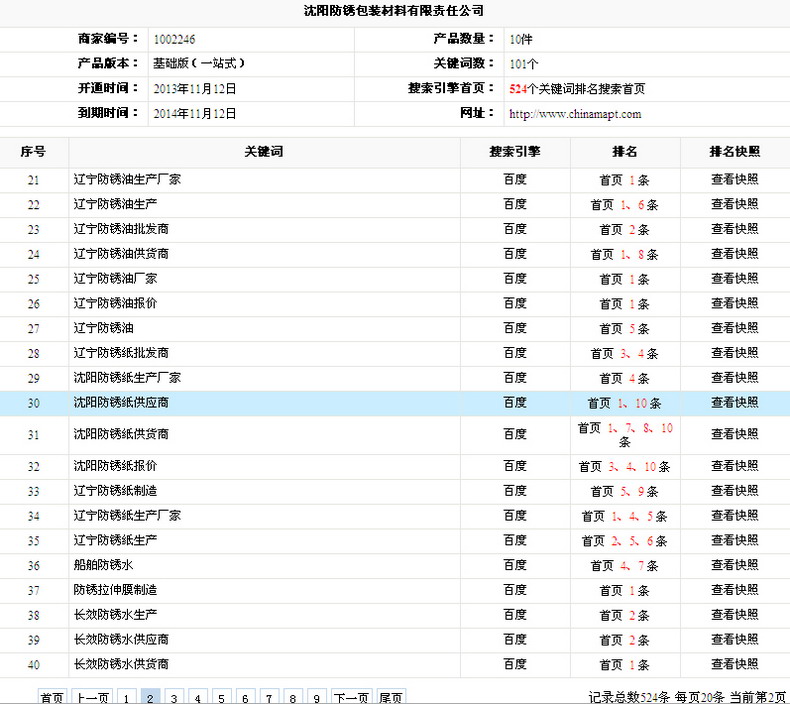Go to last page 尾页
The height and width of the screenshot is (704, 790).
click(391, 697)
